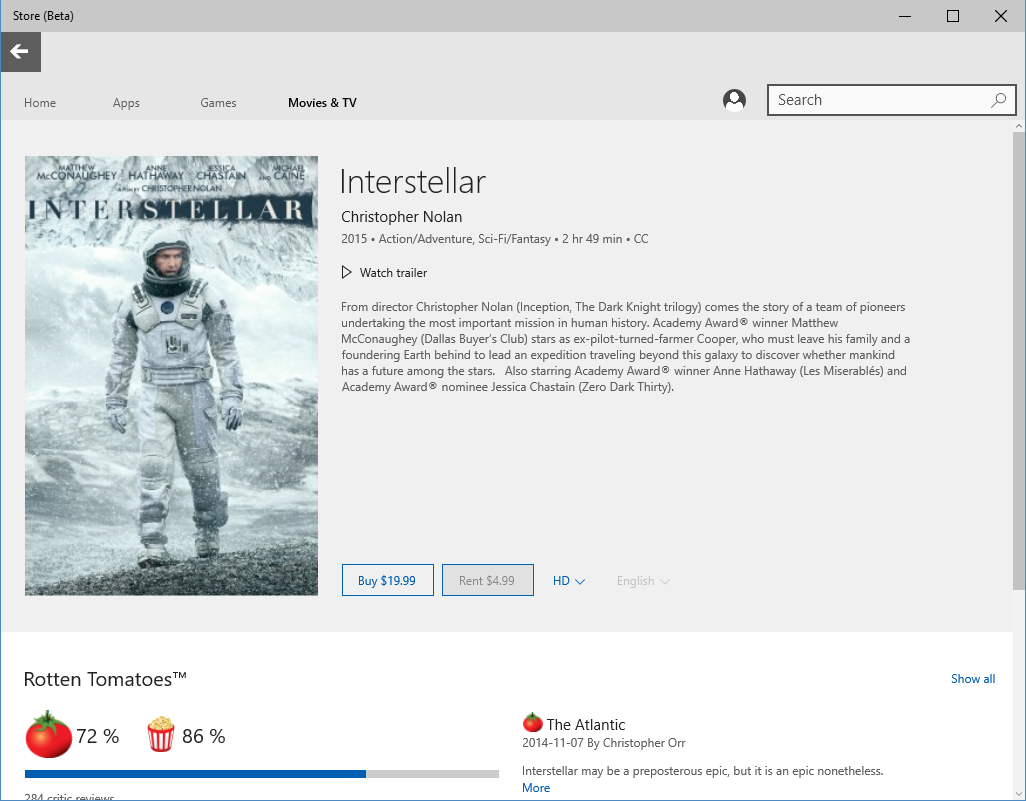Click the tomato icon beside The Atlantic
The height and width of the screenshot is (801, 1026).
[532, 723]
